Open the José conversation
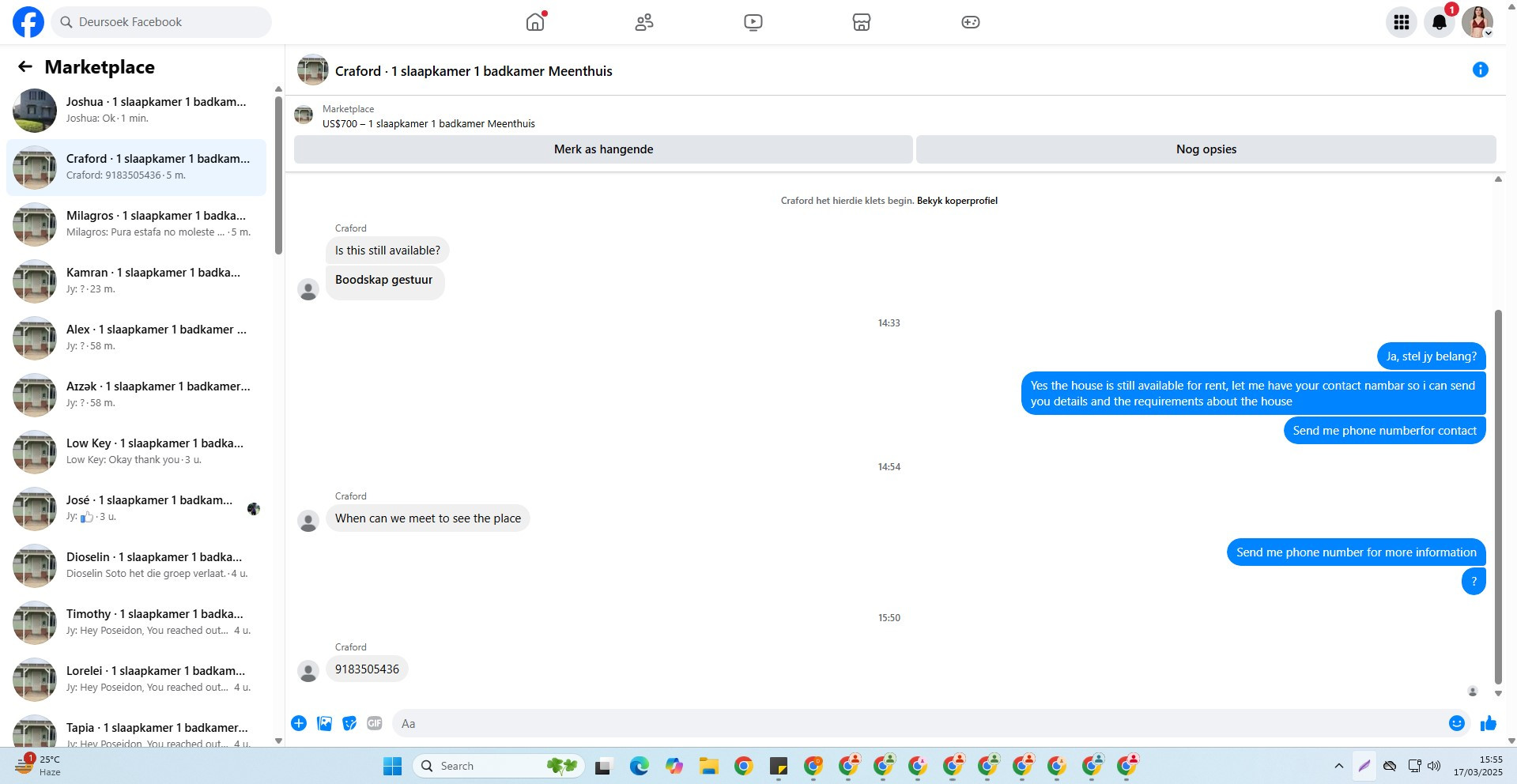 [x=136, y=509]
